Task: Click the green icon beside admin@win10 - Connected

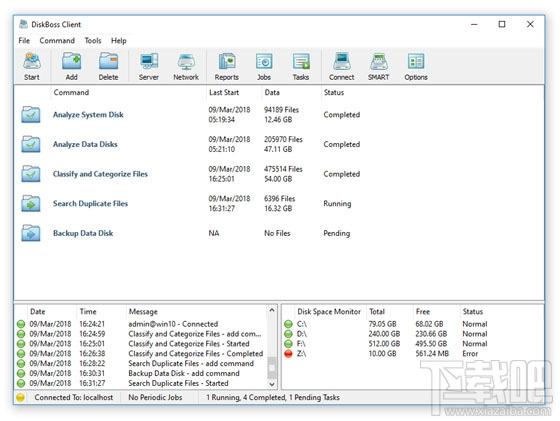Action: tap(21, 324)
